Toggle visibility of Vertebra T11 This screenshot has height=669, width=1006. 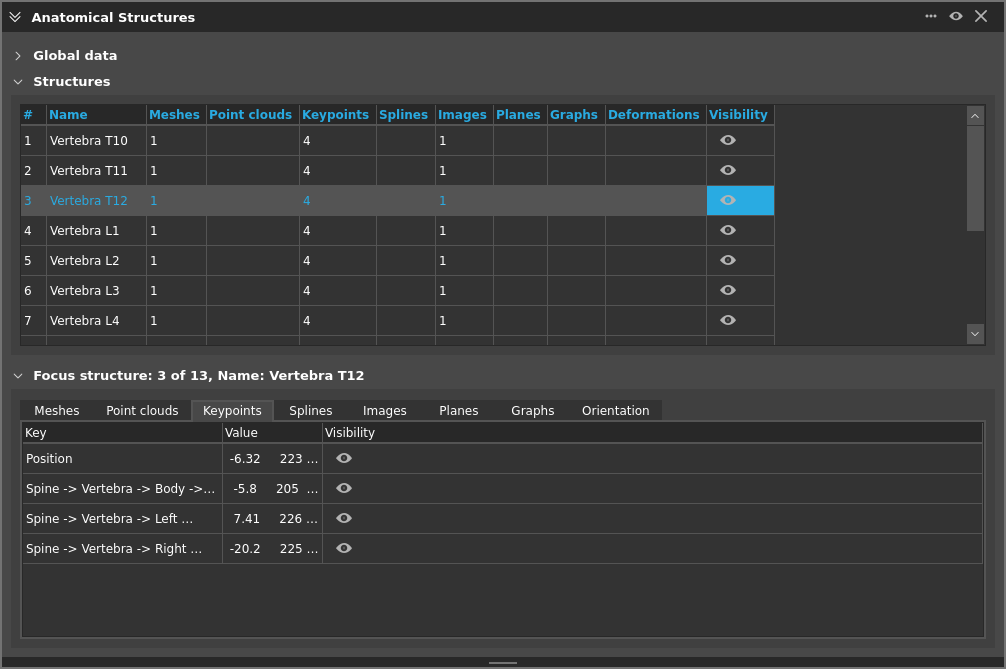pos(728,170)
